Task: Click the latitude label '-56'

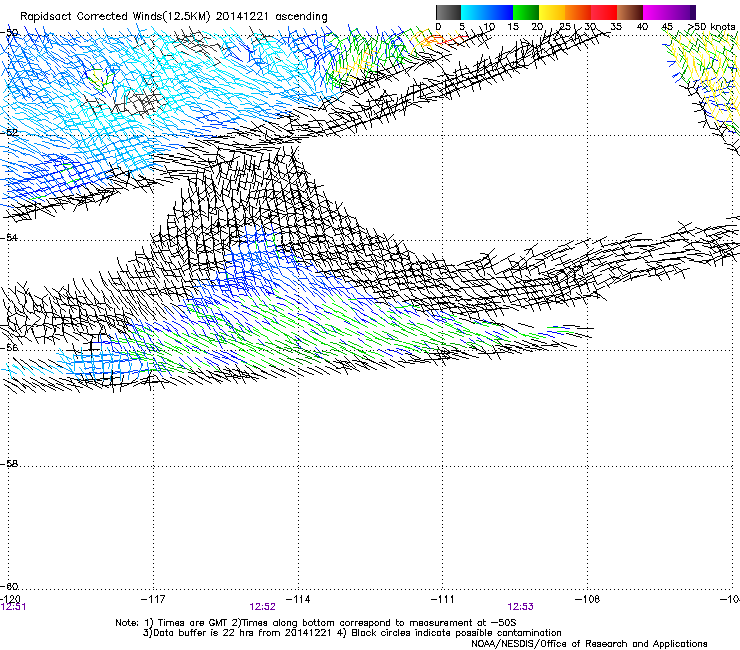Action: [8, 347]
